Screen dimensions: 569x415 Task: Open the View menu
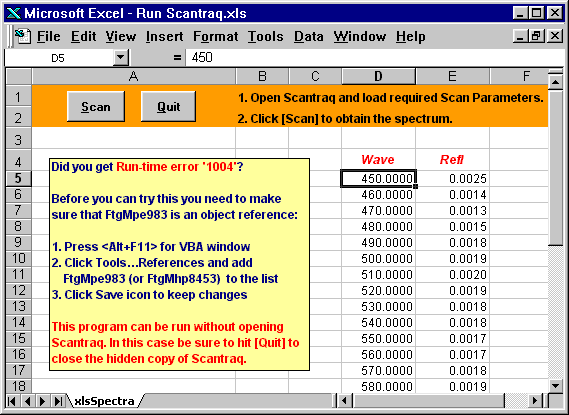pos(121,37)
